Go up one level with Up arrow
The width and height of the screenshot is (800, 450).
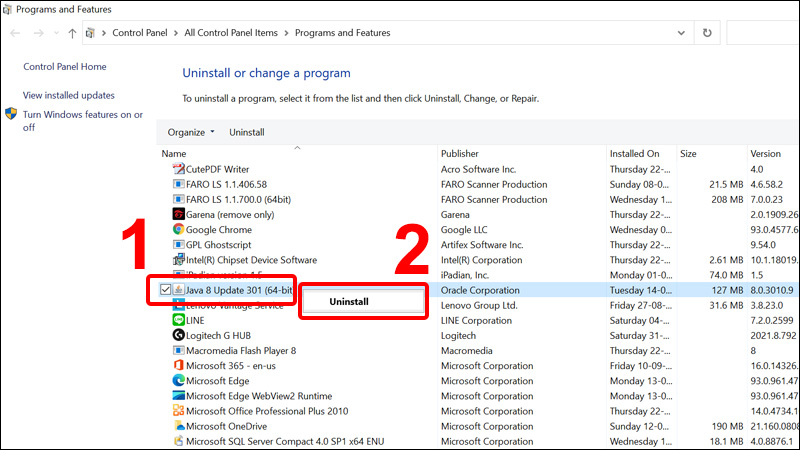[72, 33]
